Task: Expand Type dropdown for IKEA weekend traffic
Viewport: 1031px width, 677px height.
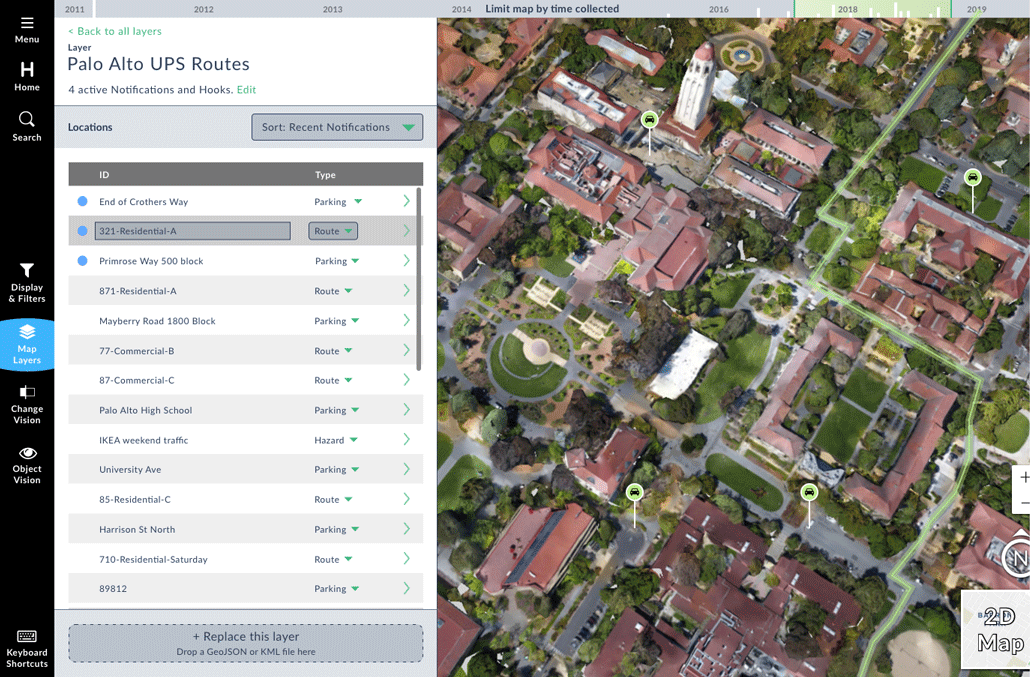Action: coord(336,440)
